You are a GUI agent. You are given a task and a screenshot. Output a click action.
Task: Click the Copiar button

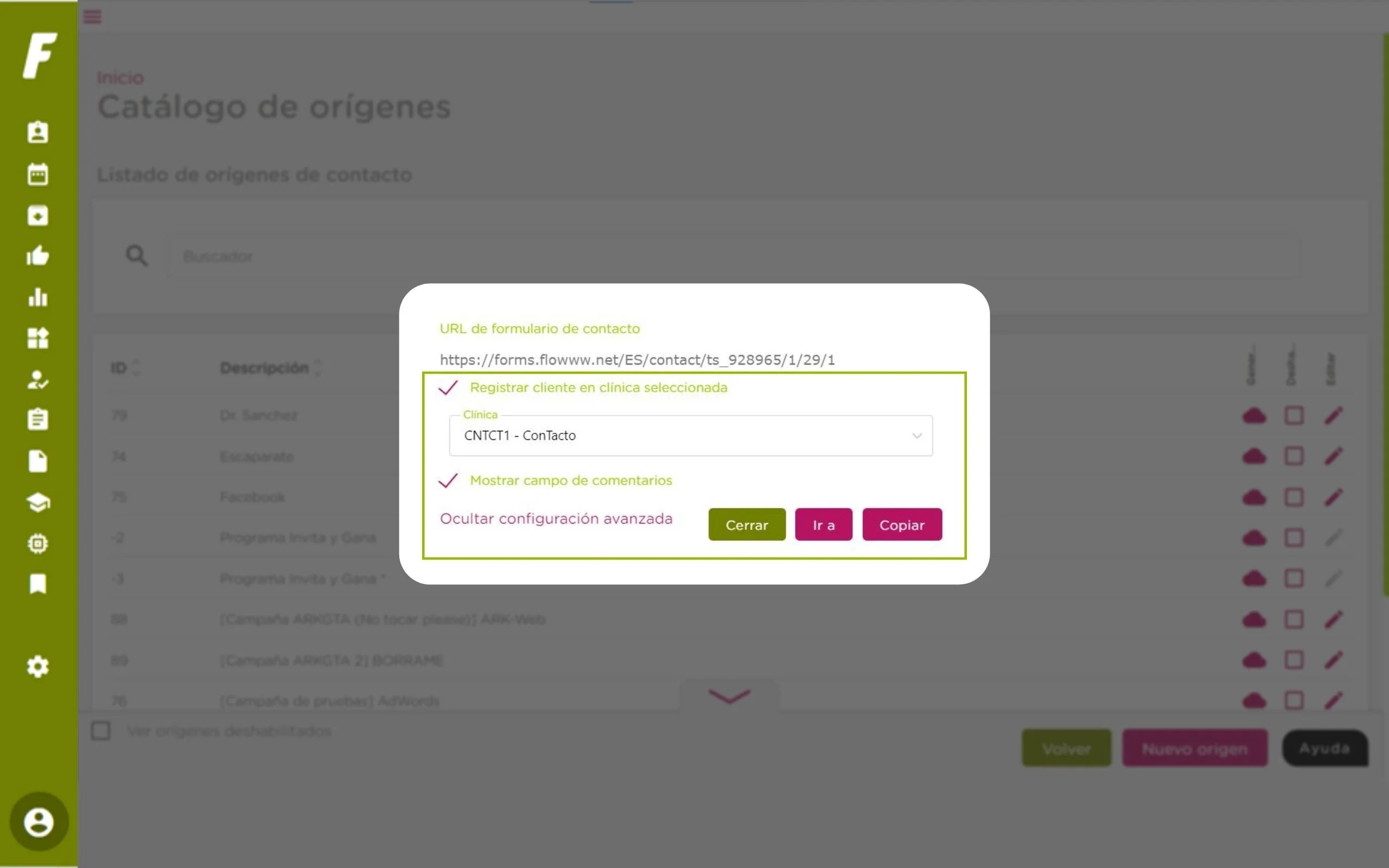coord(902,525)
